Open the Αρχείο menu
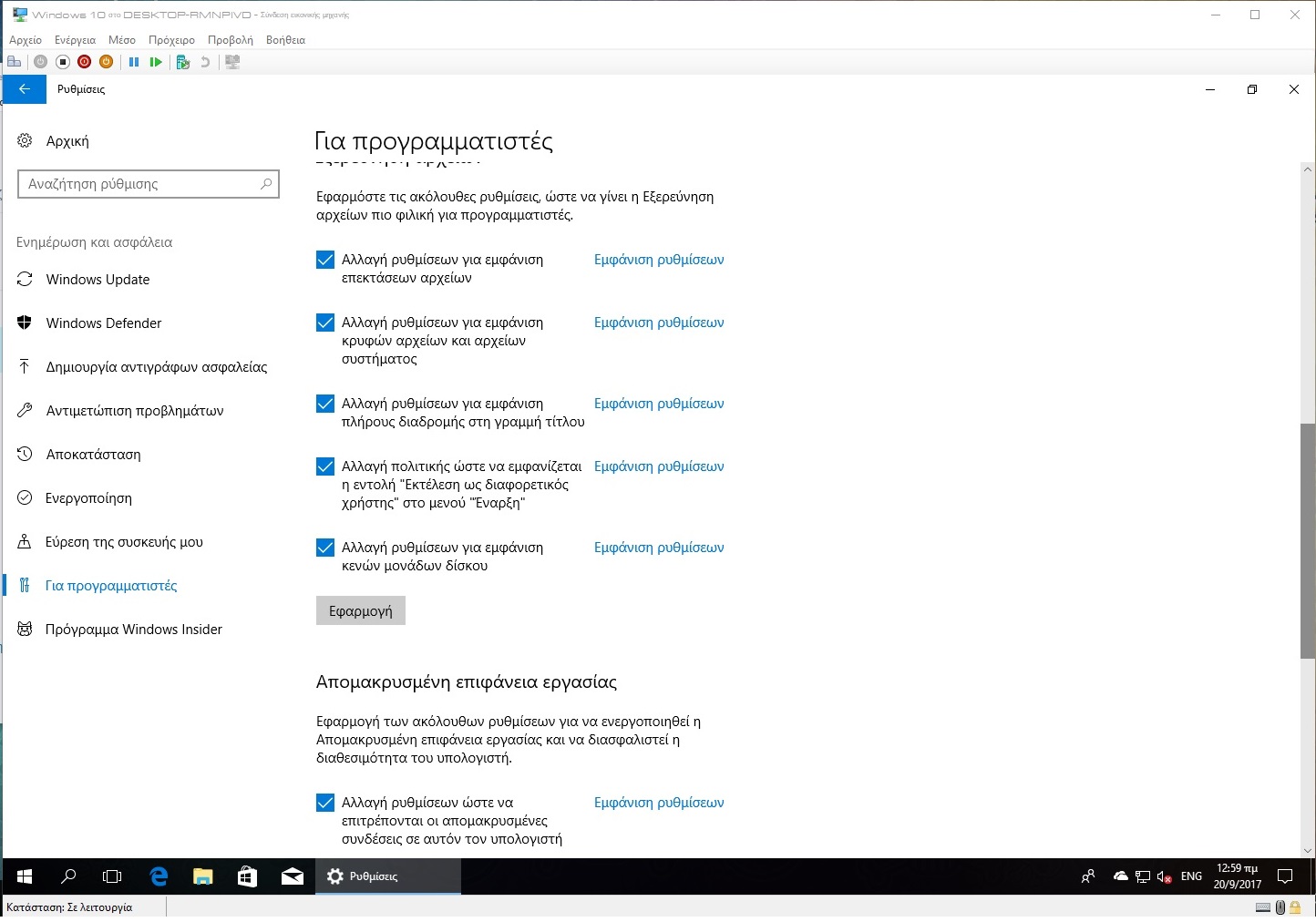The width and height of the screenshot is (1316, 922). coord(26,40)
